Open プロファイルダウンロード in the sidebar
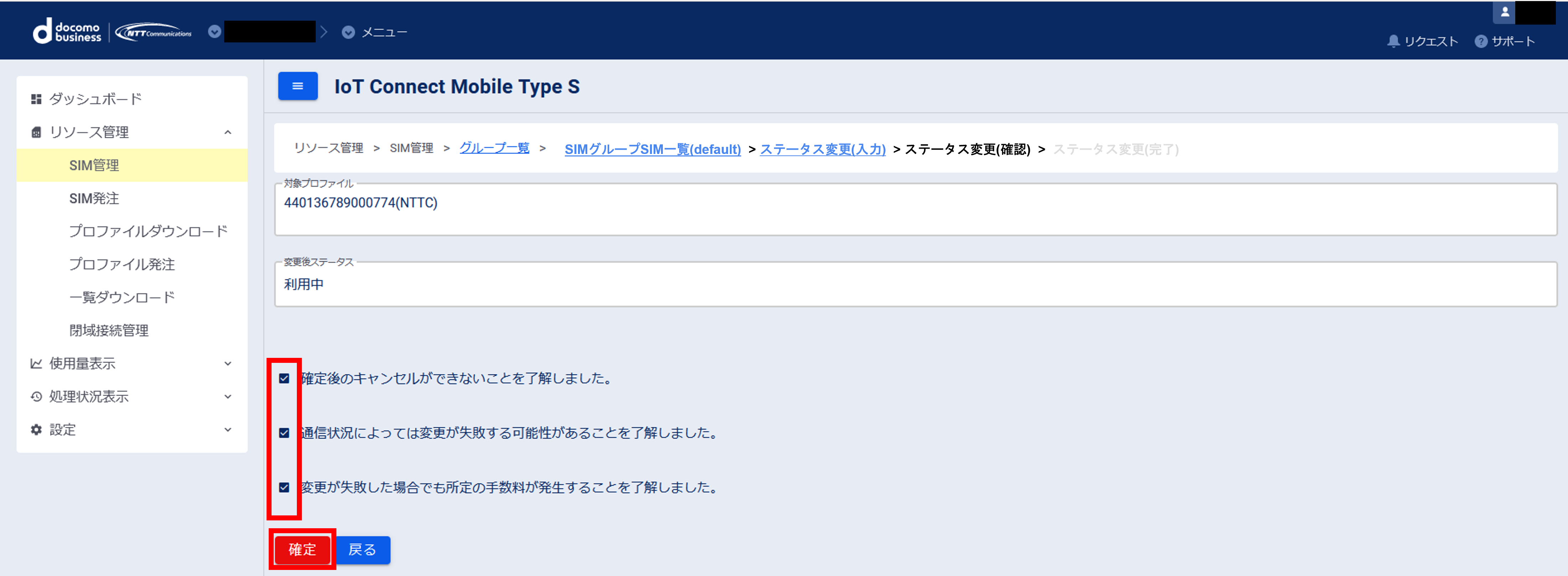This screenshot has height=576, width=1568. [148, 231]
